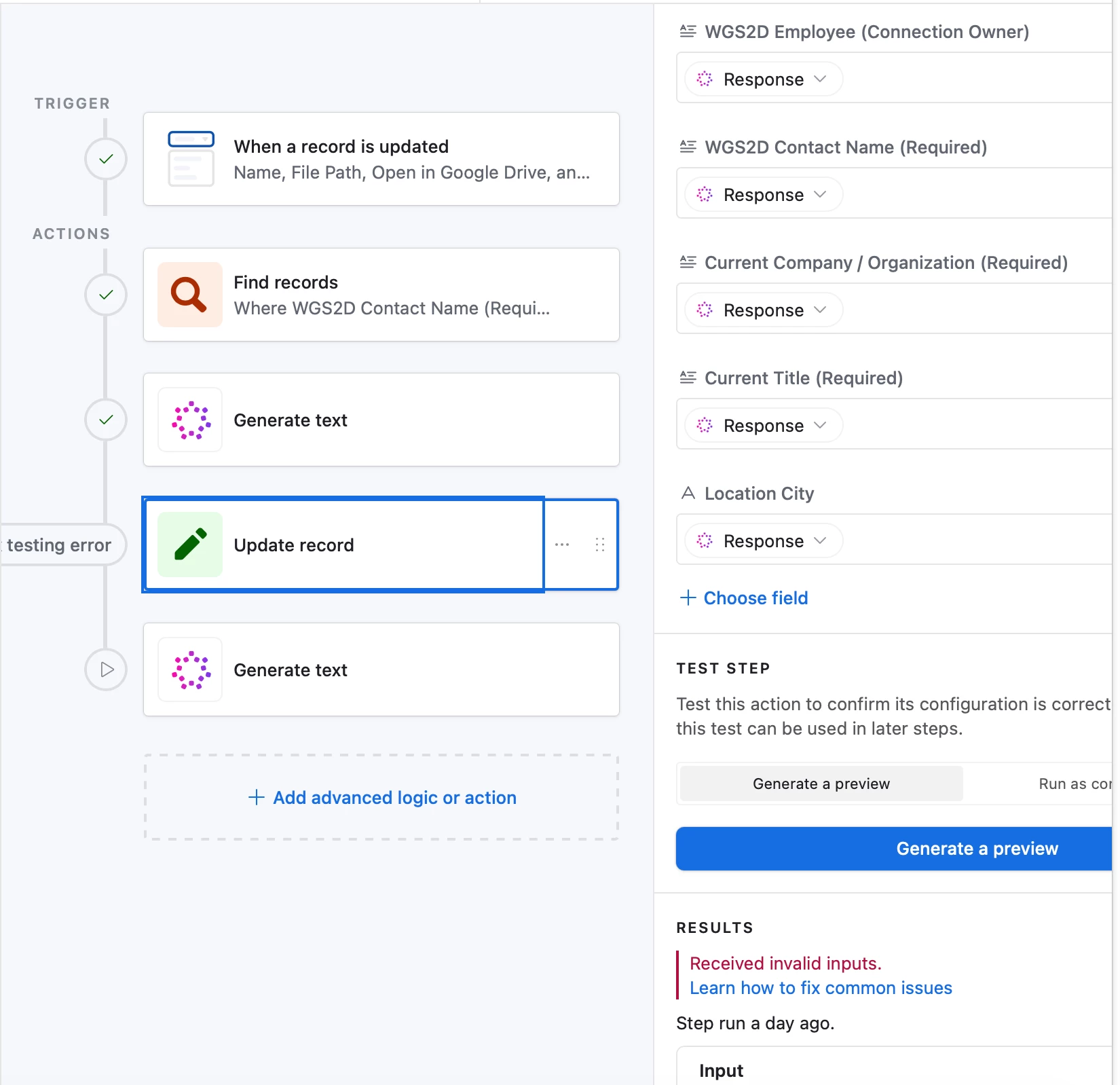Switch to the Run as configured tab

(1074, 784)
